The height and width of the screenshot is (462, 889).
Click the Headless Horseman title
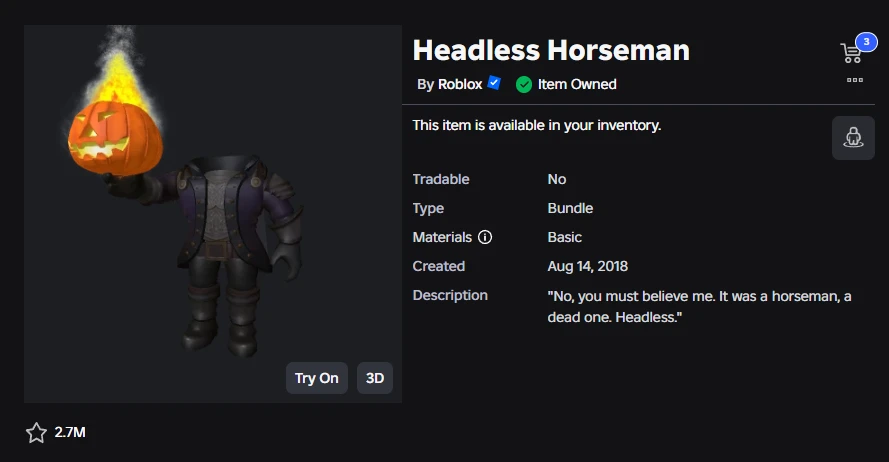pyautogui.click(x=551, y=50)
